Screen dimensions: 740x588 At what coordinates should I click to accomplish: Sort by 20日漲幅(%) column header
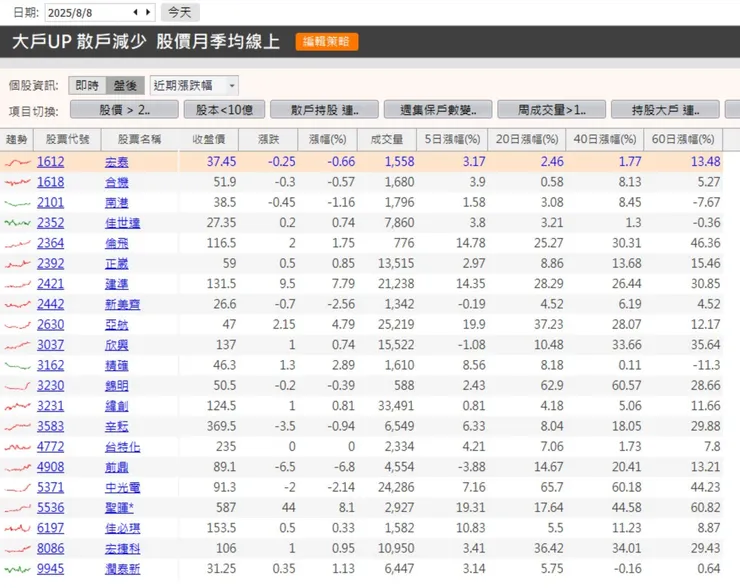[527, 139]
